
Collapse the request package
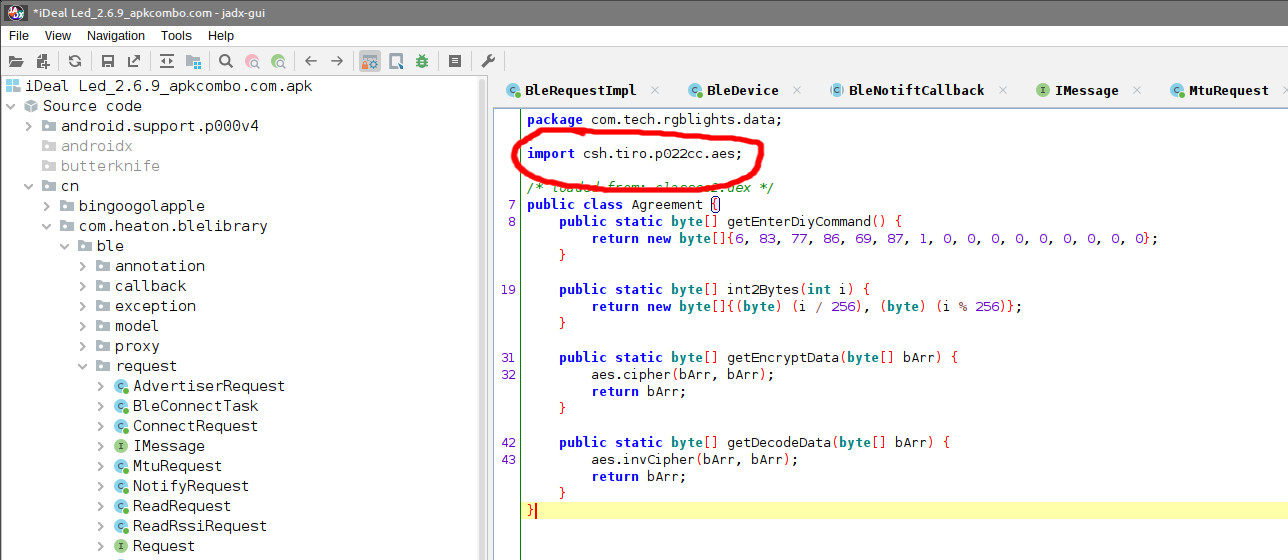[83, 366]
